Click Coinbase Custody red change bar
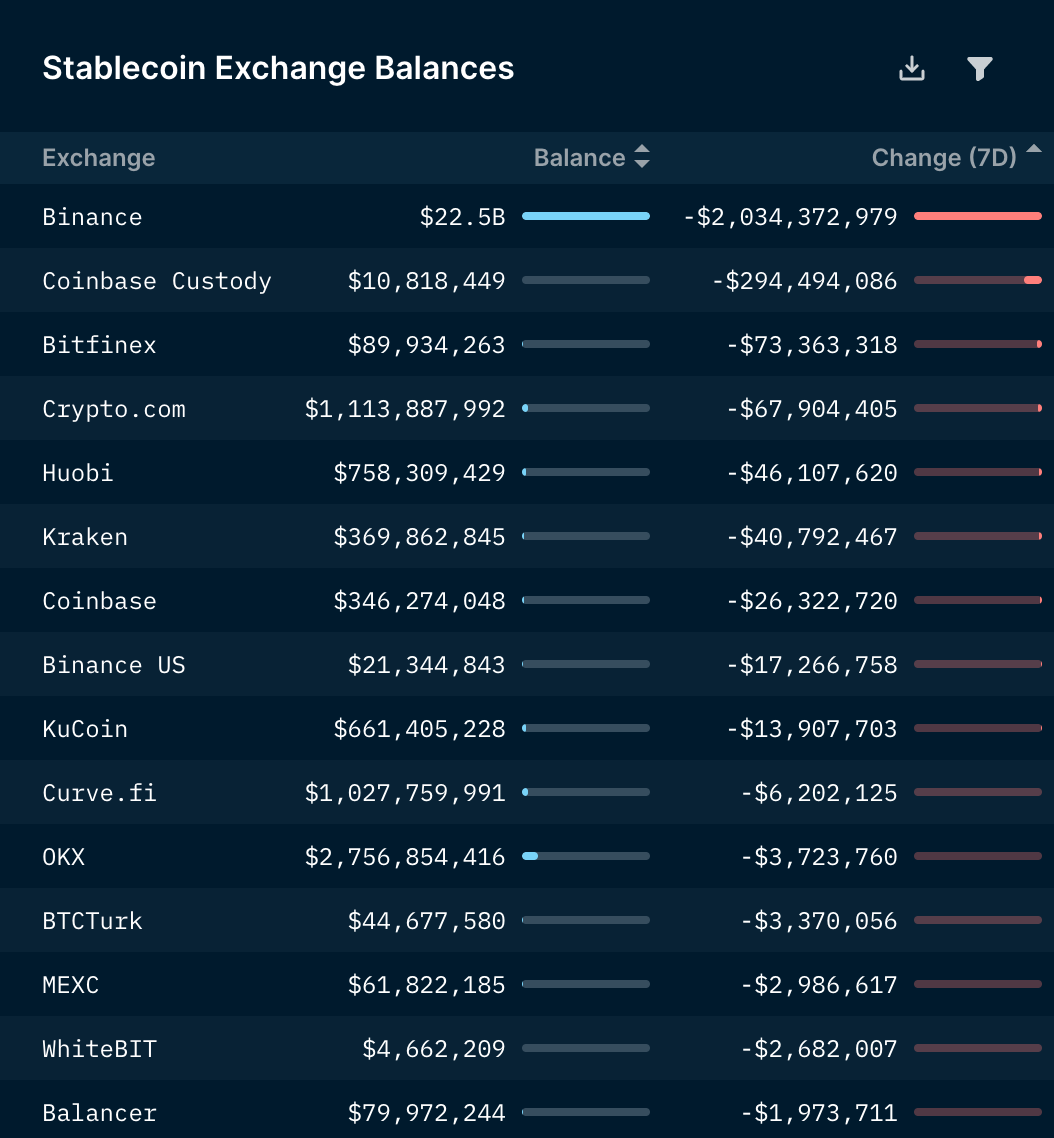Image resolution: width=1054 pixels, height=1138 pixels. point(978,280)
